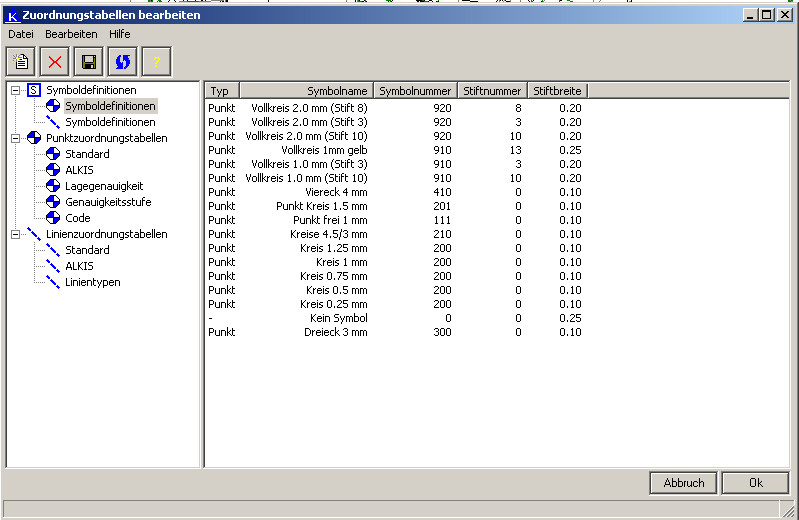Open the Hilfe menu
Viewport: 799px width, 520px height.
[120, 34]
